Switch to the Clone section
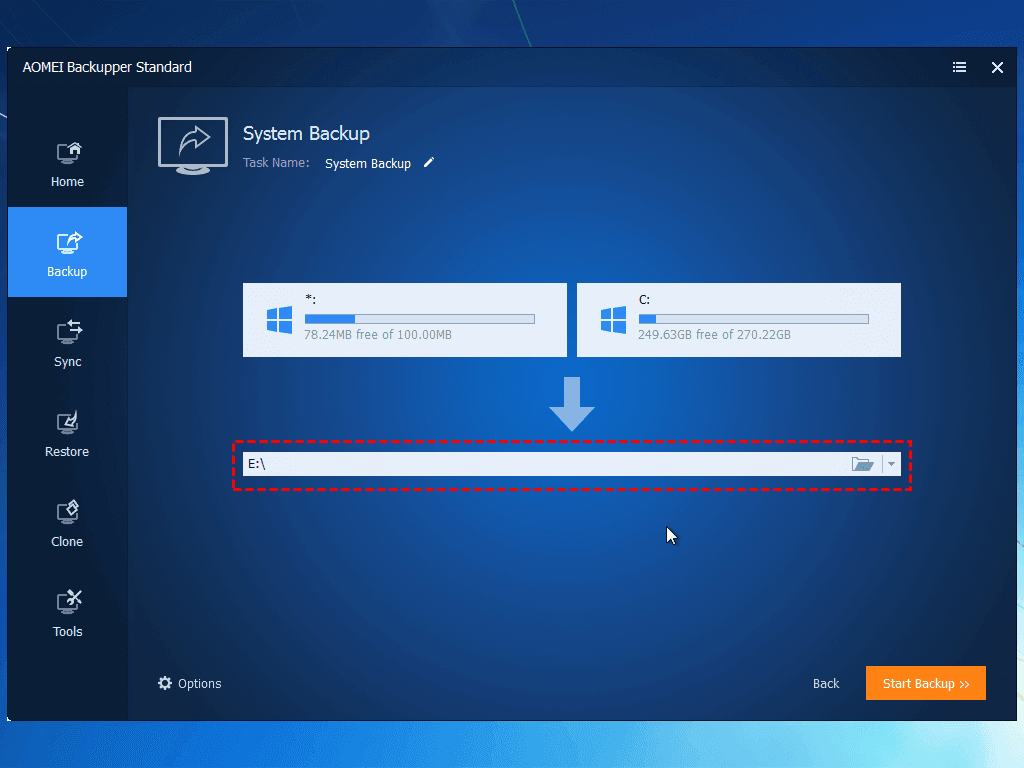This screenshot has height=768, width=1024. 67,523
